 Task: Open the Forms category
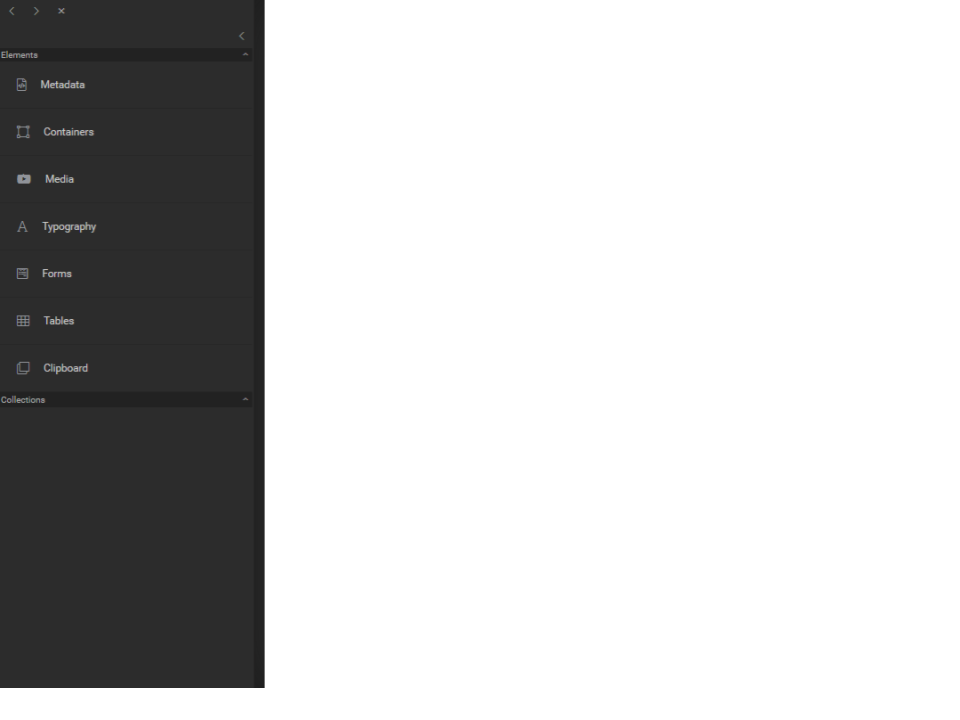(x=127, y=273)
